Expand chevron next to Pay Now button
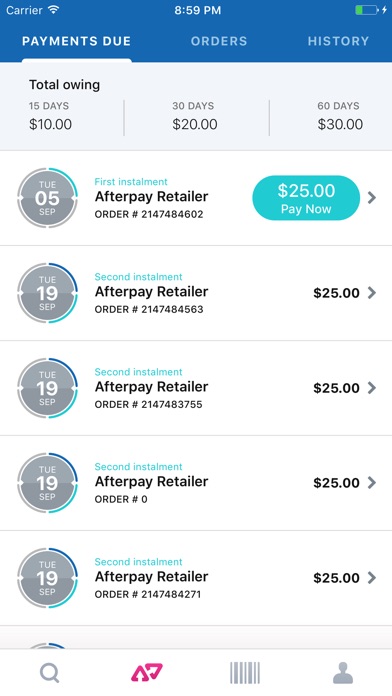Image resolution: width=392 pixels, height=696 pixels. click(x=372, y=198)
